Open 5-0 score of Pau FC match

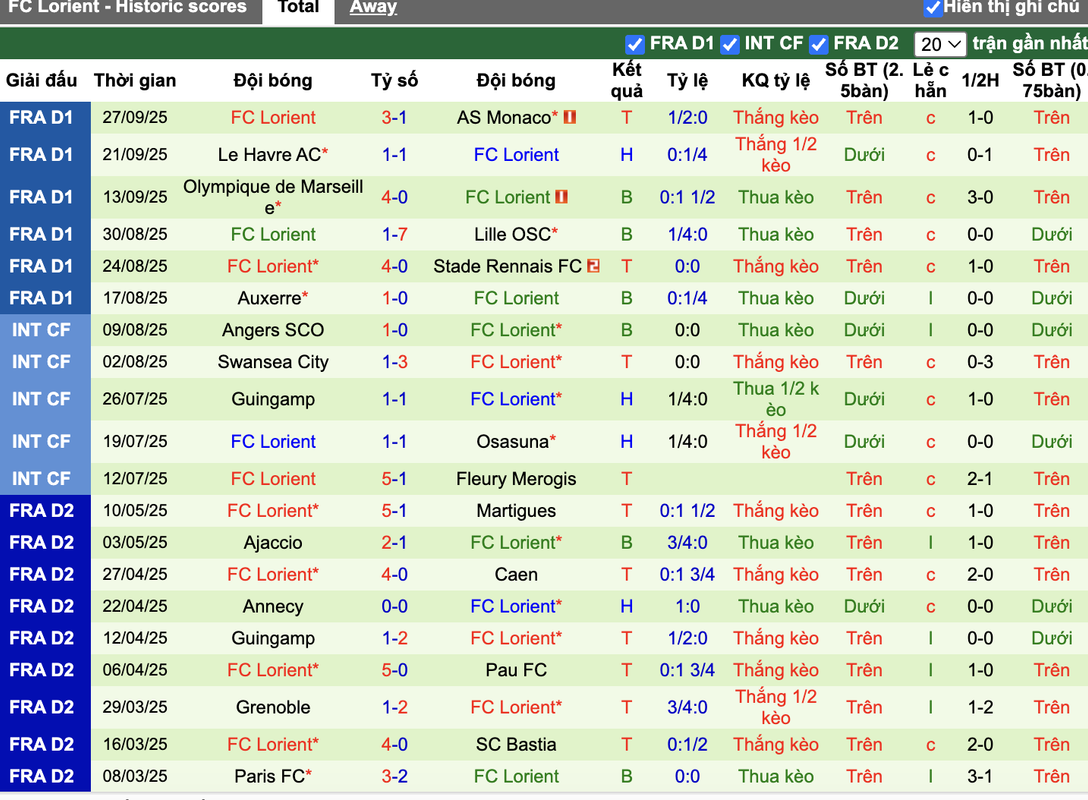pyautogui.click(x=394, y=670)
